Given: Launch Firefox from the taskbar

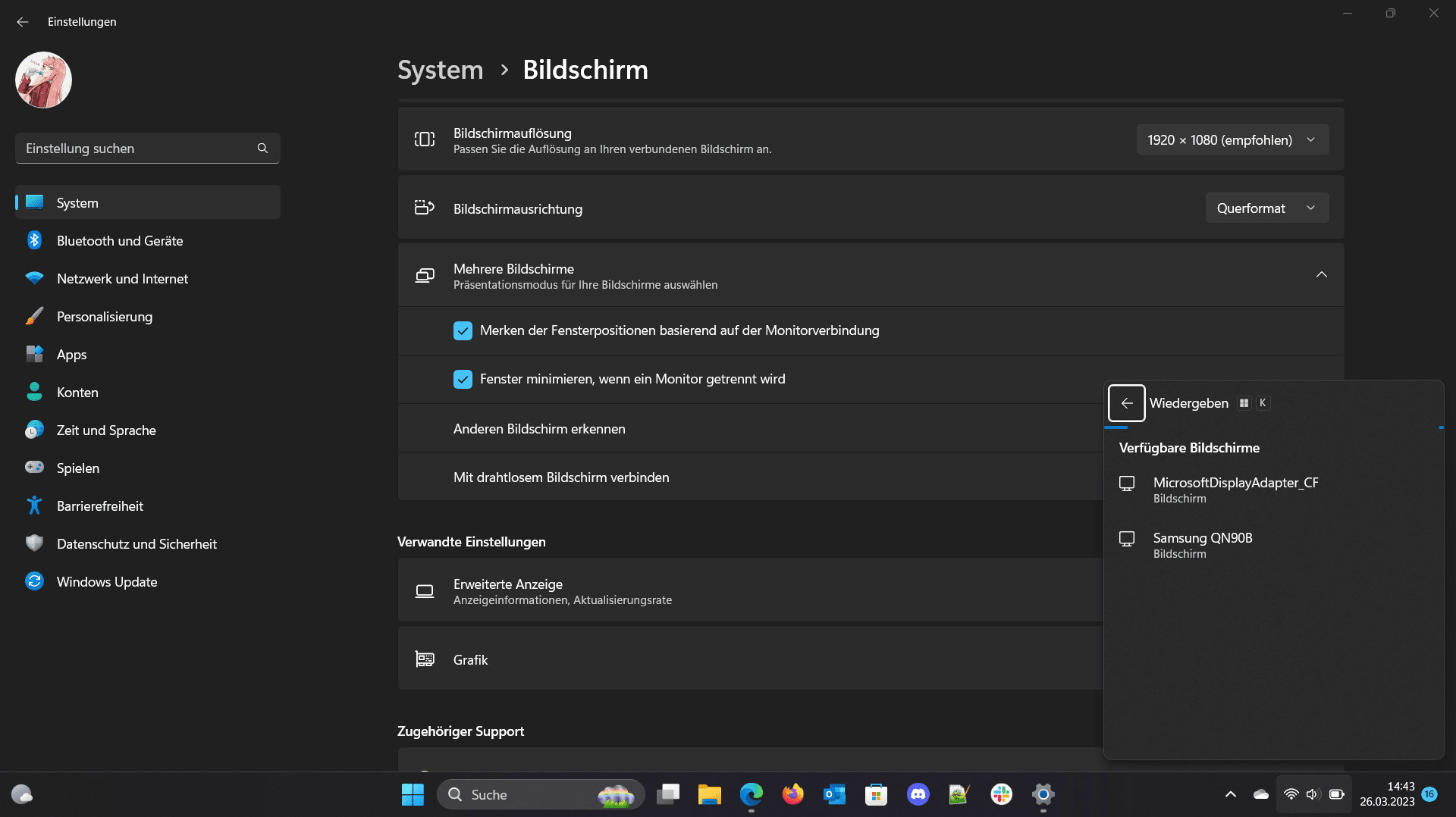Looking at the screenshot, I should [792, 794].
